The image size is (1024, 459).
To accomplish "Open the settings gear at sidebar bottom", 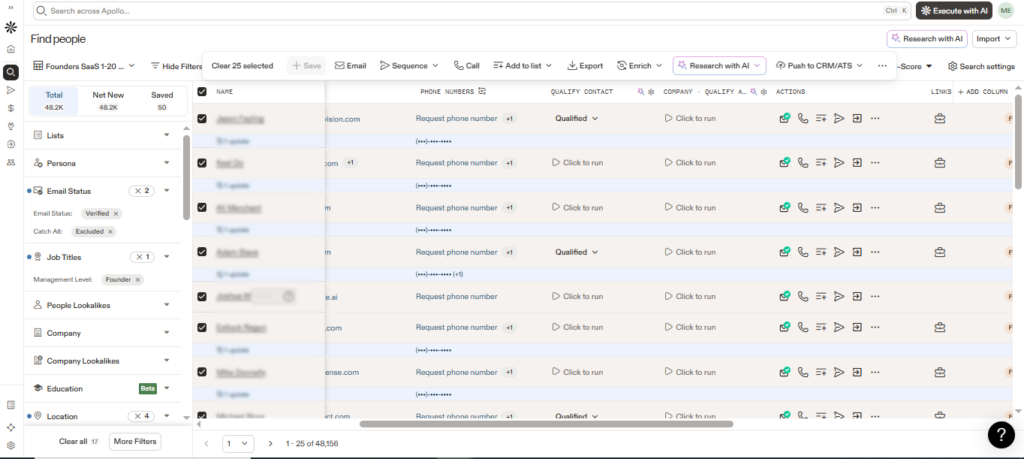I will [x=10, y=445].
